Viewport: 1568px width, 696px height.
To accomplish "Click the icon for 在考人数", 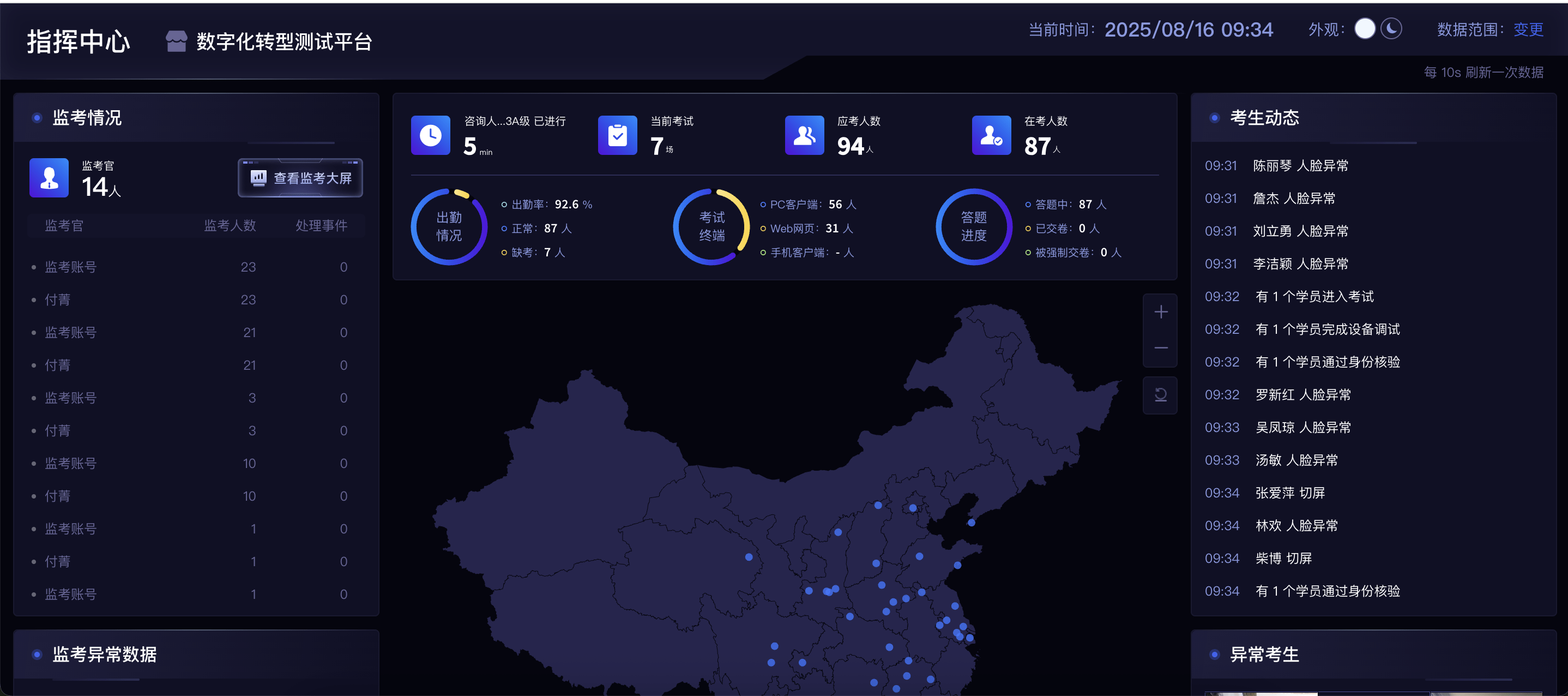I will coord(991,135).
